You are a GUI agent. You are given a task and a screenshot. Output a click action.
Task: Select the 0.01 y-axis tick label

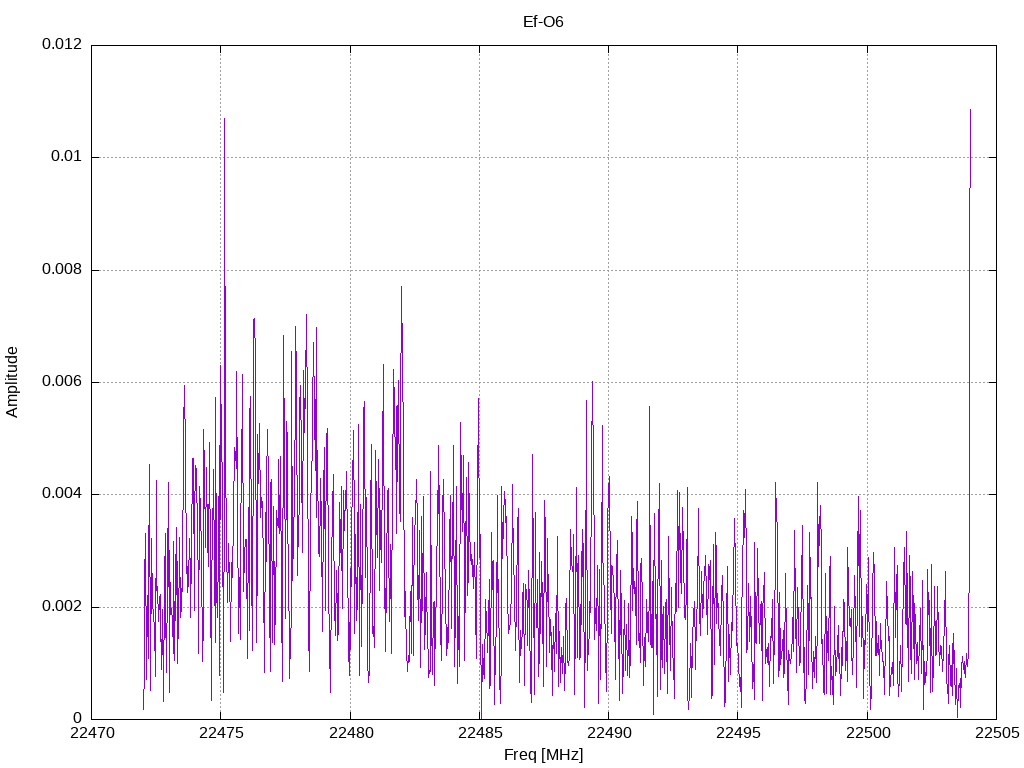click(x=67, y=157)
